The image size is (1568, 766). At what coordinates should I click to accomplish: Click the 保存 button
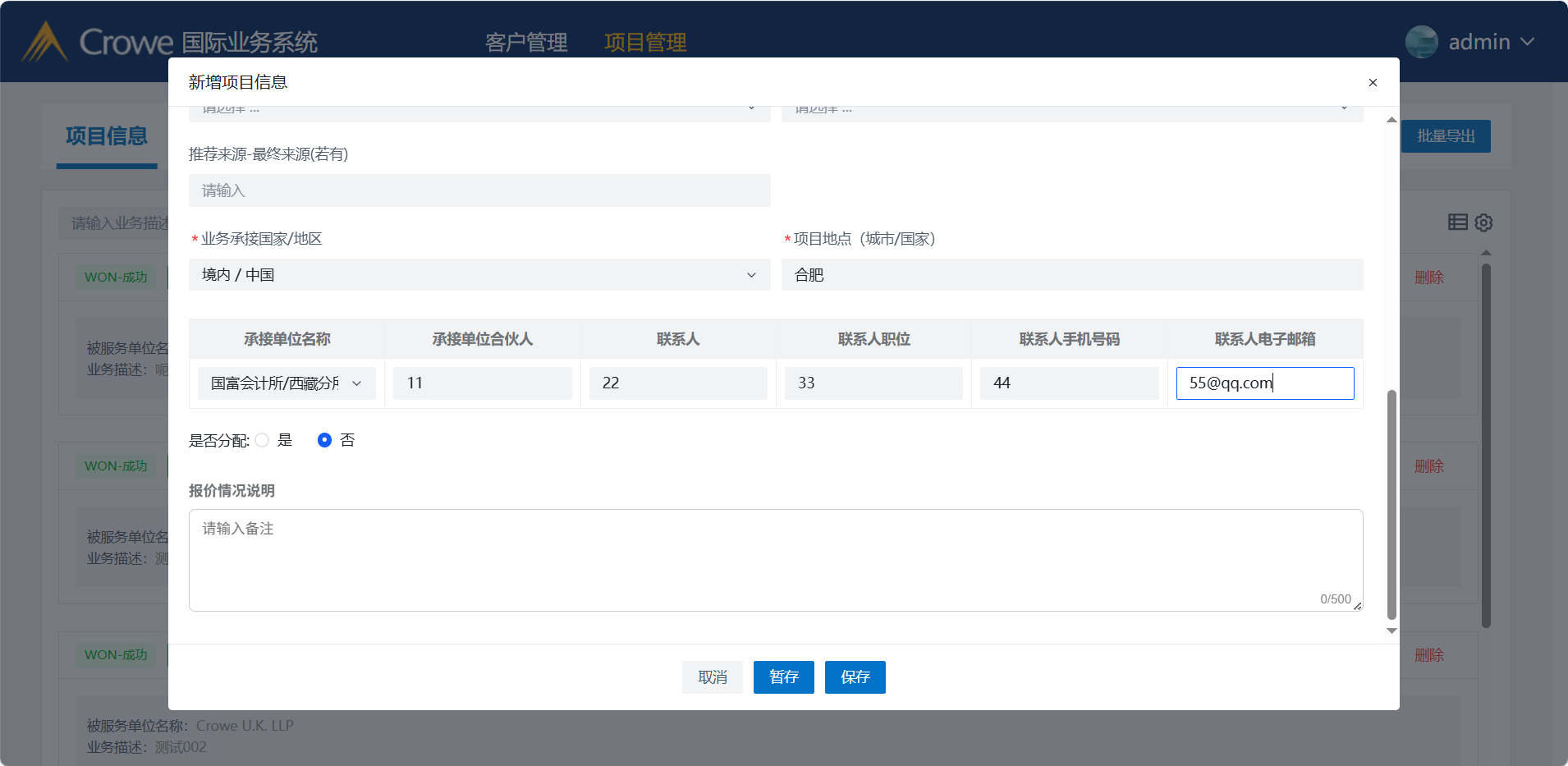855,677
